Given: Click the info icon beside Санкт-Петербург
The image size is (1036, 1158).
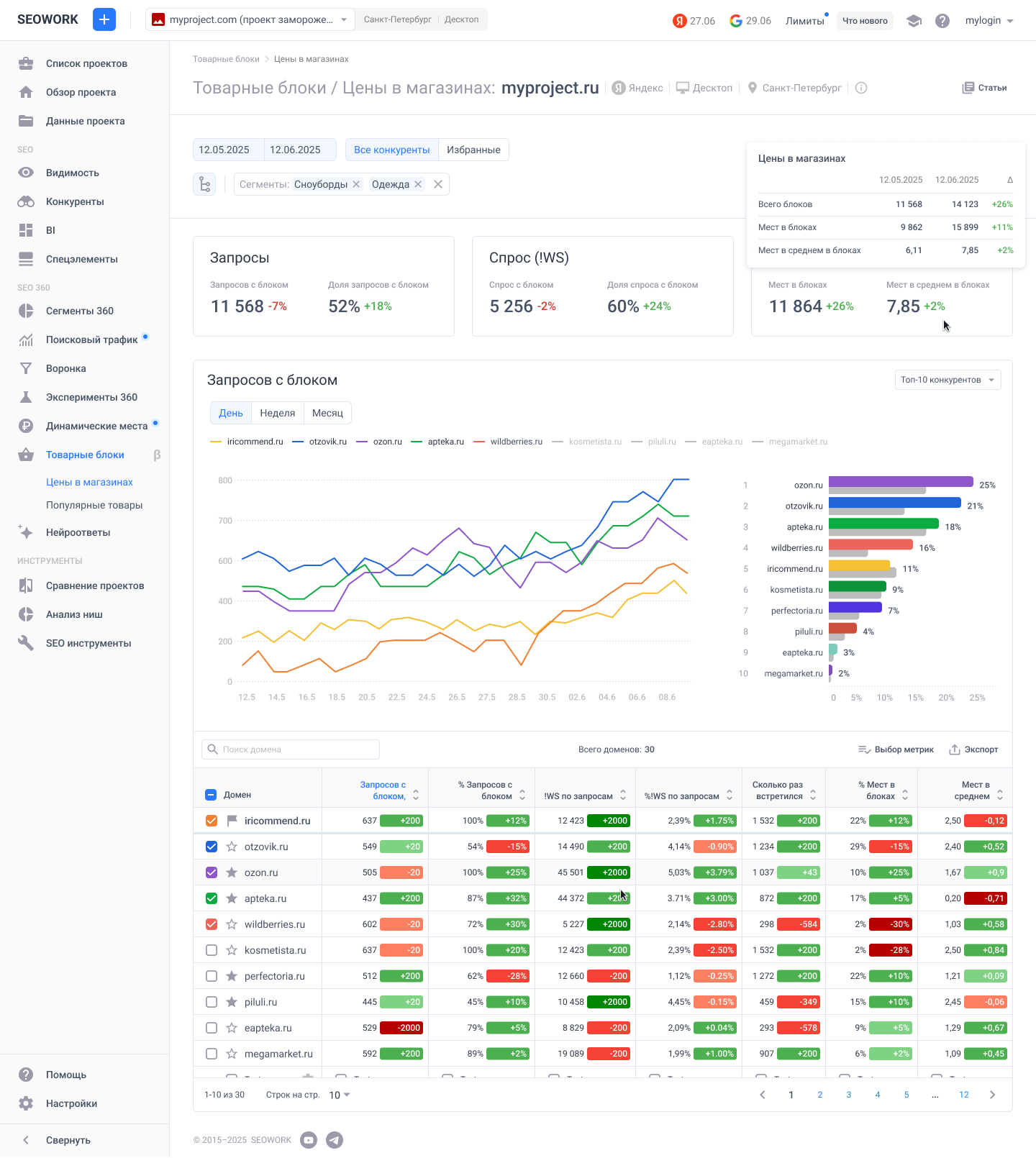Looking at the screenshot, I should coord(861,88).
